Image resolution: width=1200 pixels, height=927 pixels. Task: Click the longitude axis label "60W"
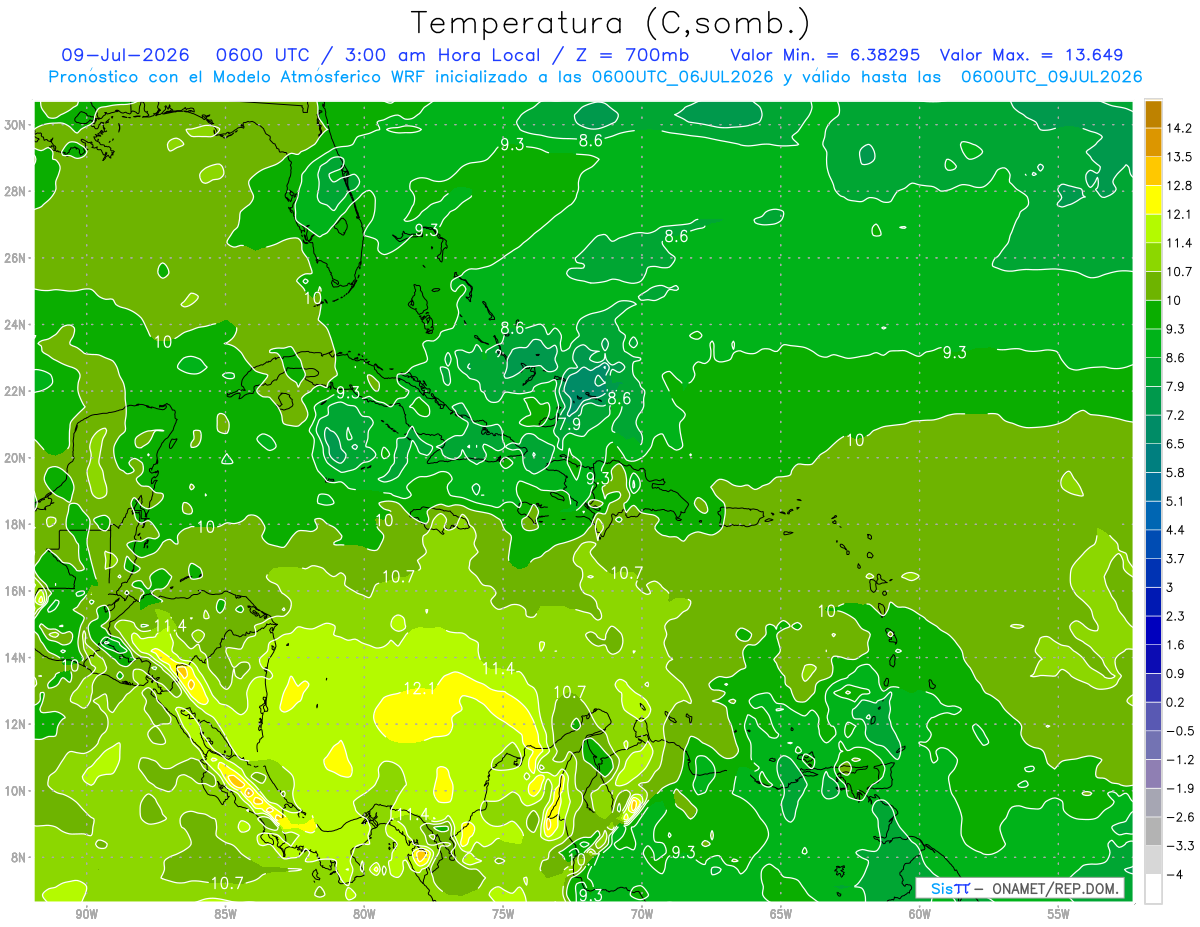pos(920,914)
